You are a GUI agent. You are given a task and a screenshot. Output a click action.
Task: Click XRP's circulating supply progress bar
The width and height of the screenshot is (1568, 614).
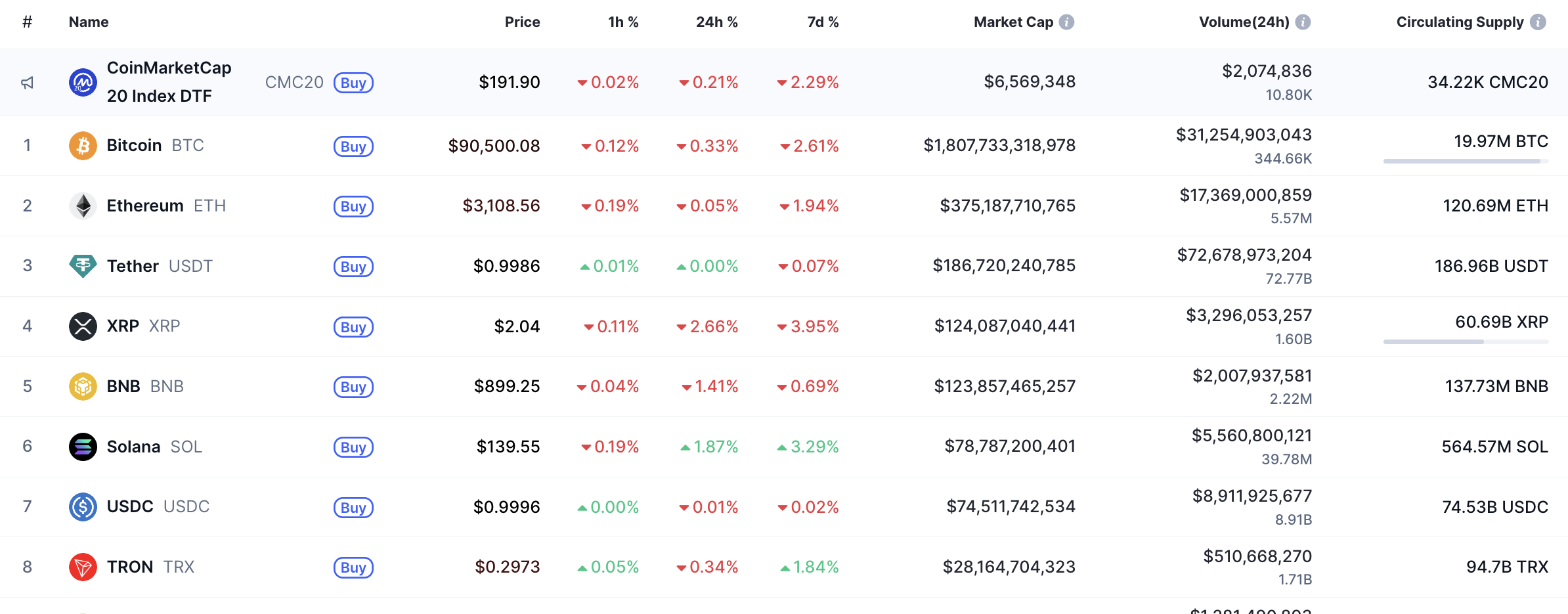[1466, 341]
